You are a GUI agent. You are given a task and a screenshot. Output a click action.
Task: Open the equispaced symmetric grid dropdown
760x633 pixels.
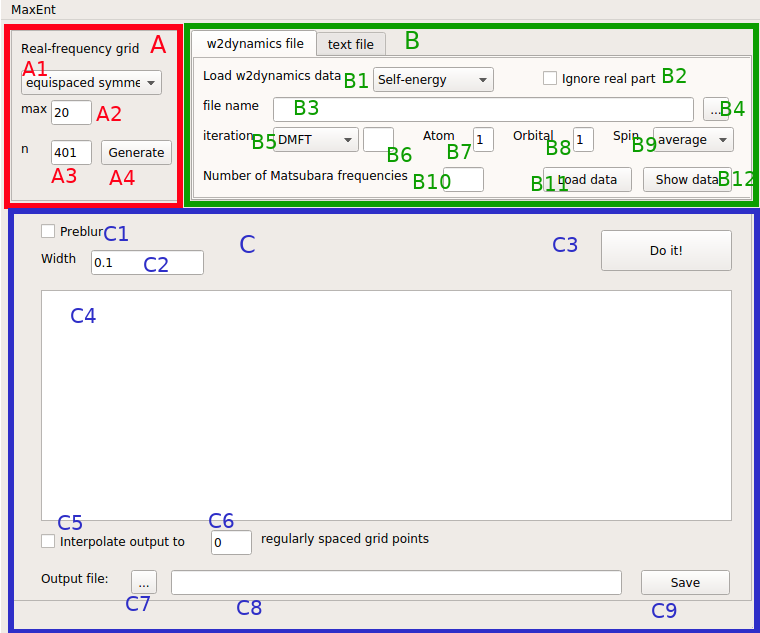pos(91,82)
